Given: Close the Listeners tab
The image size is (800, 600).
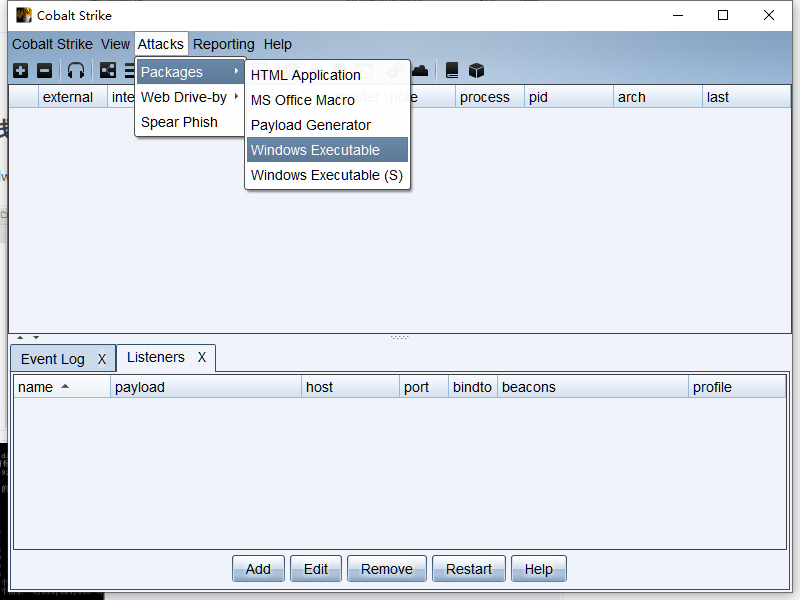Looking at the screenshot, I should pos(202,357).
